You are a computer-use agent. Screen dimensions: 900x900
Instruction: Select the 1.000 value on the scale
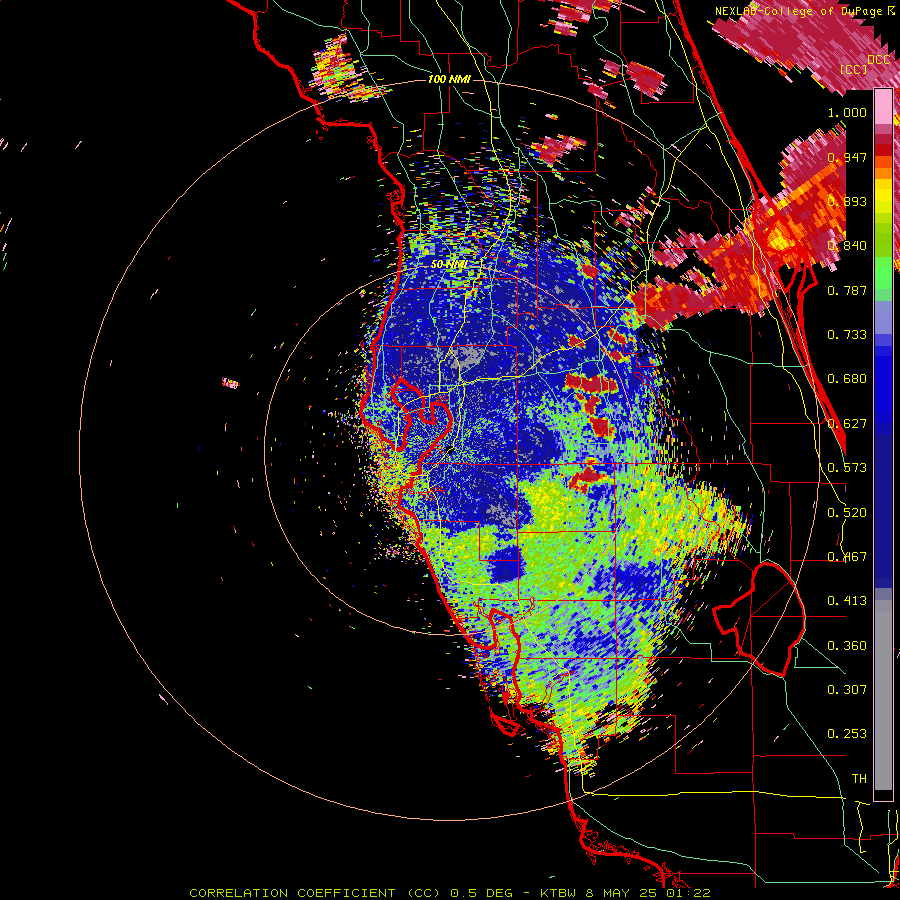click(847, 112)
